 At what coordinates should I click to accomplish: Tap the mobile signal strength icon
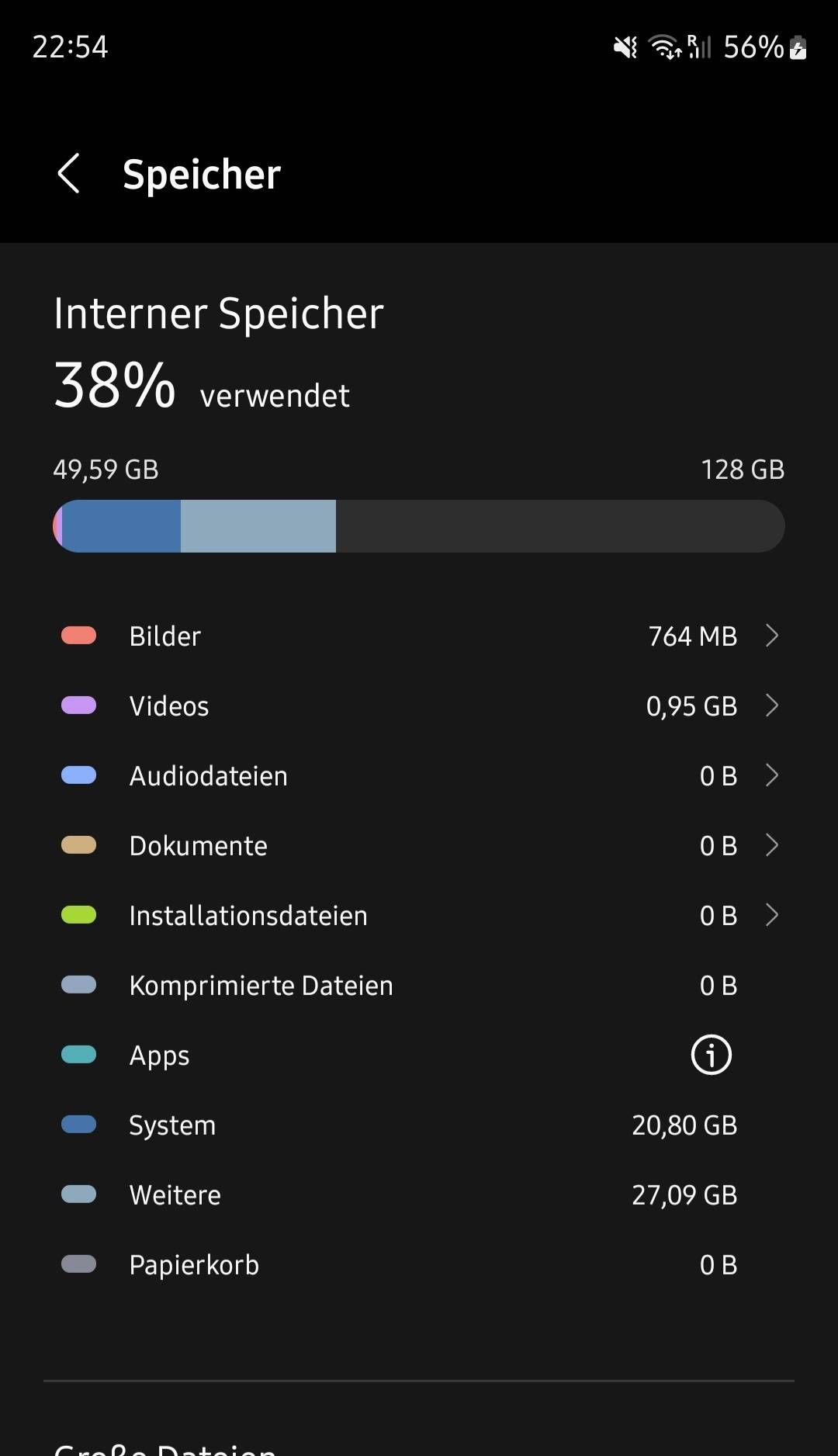coord(698,47)
